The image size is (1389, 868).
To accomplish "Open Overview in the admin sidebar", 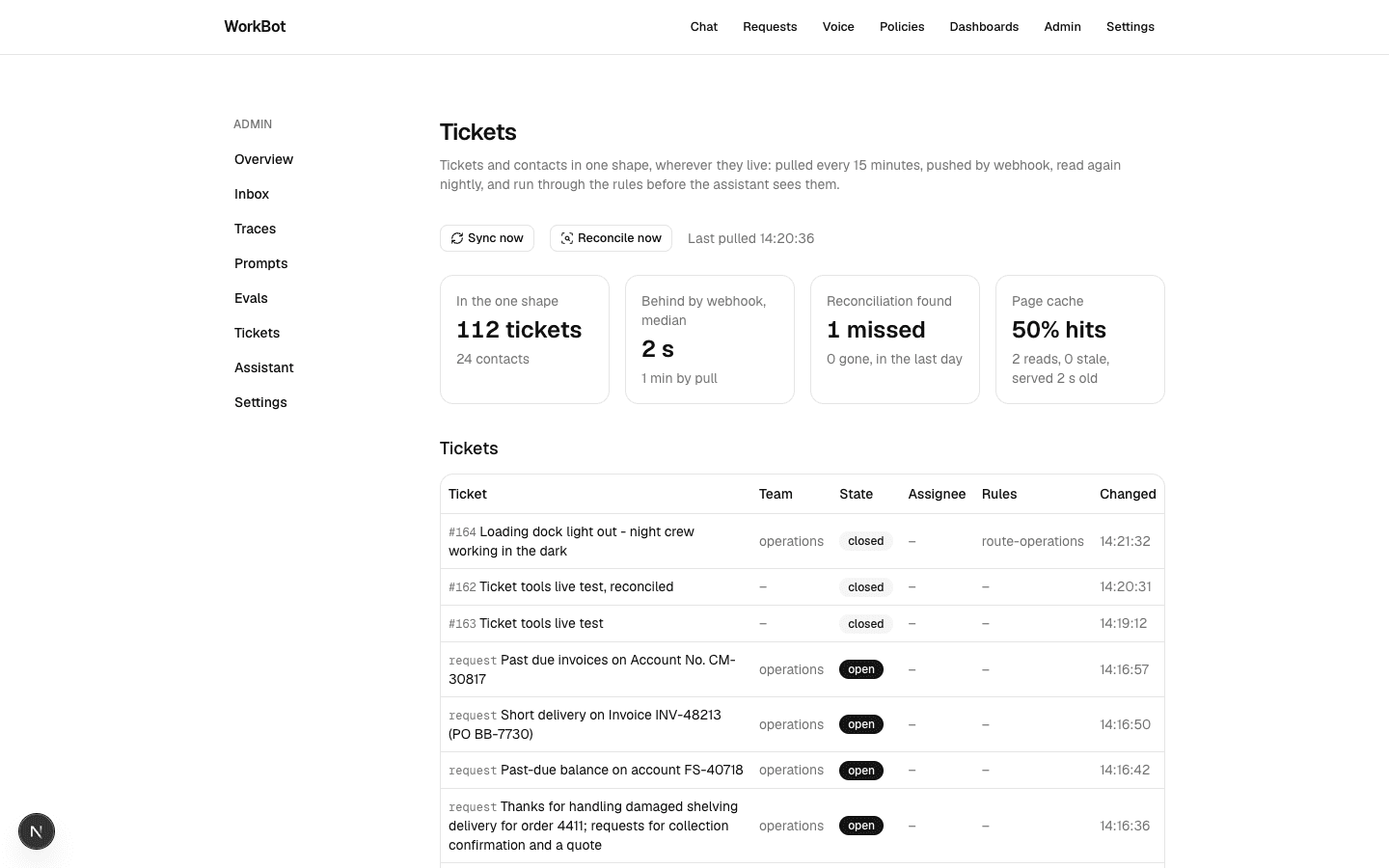I will pos(263,159).
